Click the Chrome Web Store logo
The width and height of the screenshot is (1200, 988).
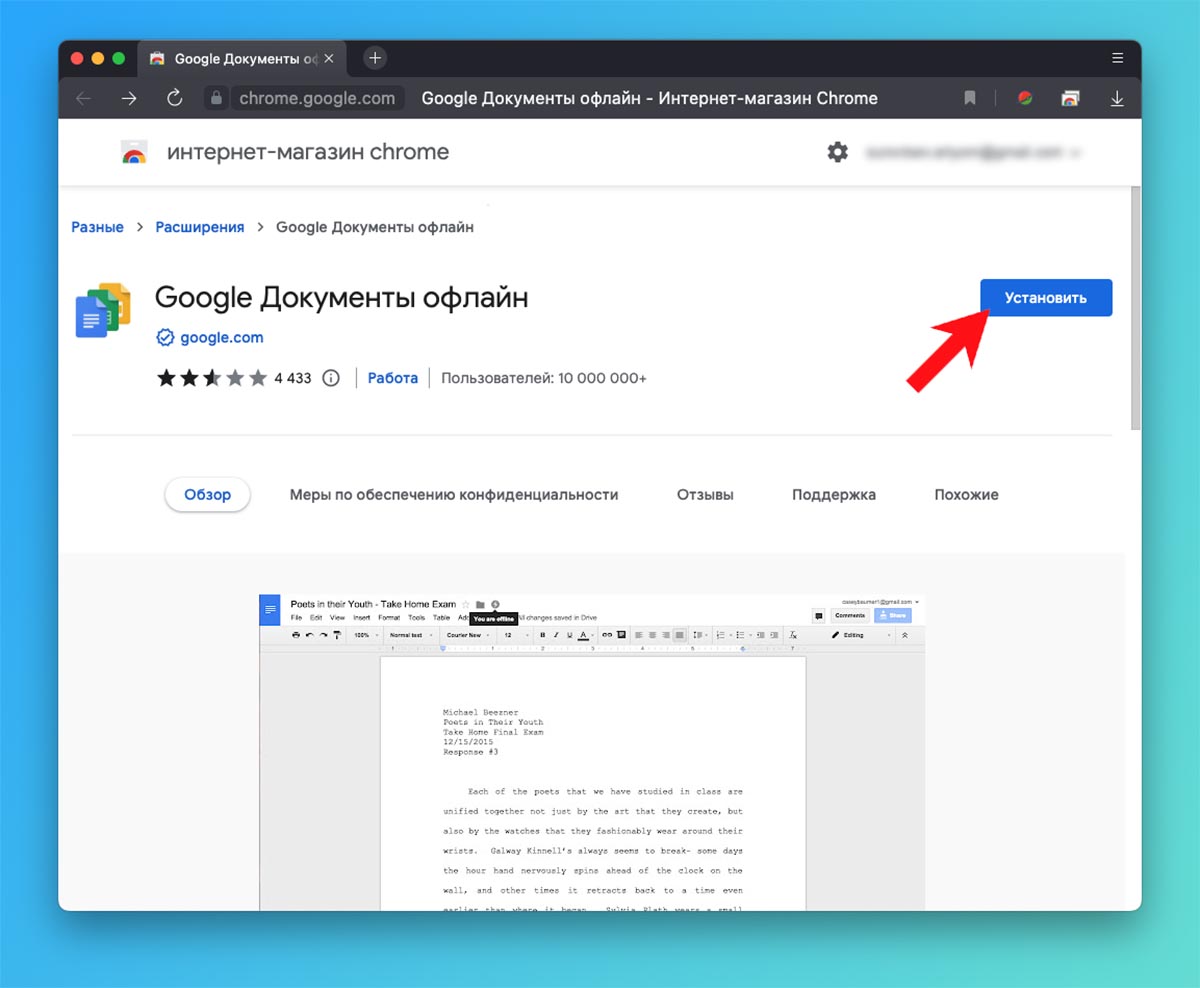tap(134, 153)
